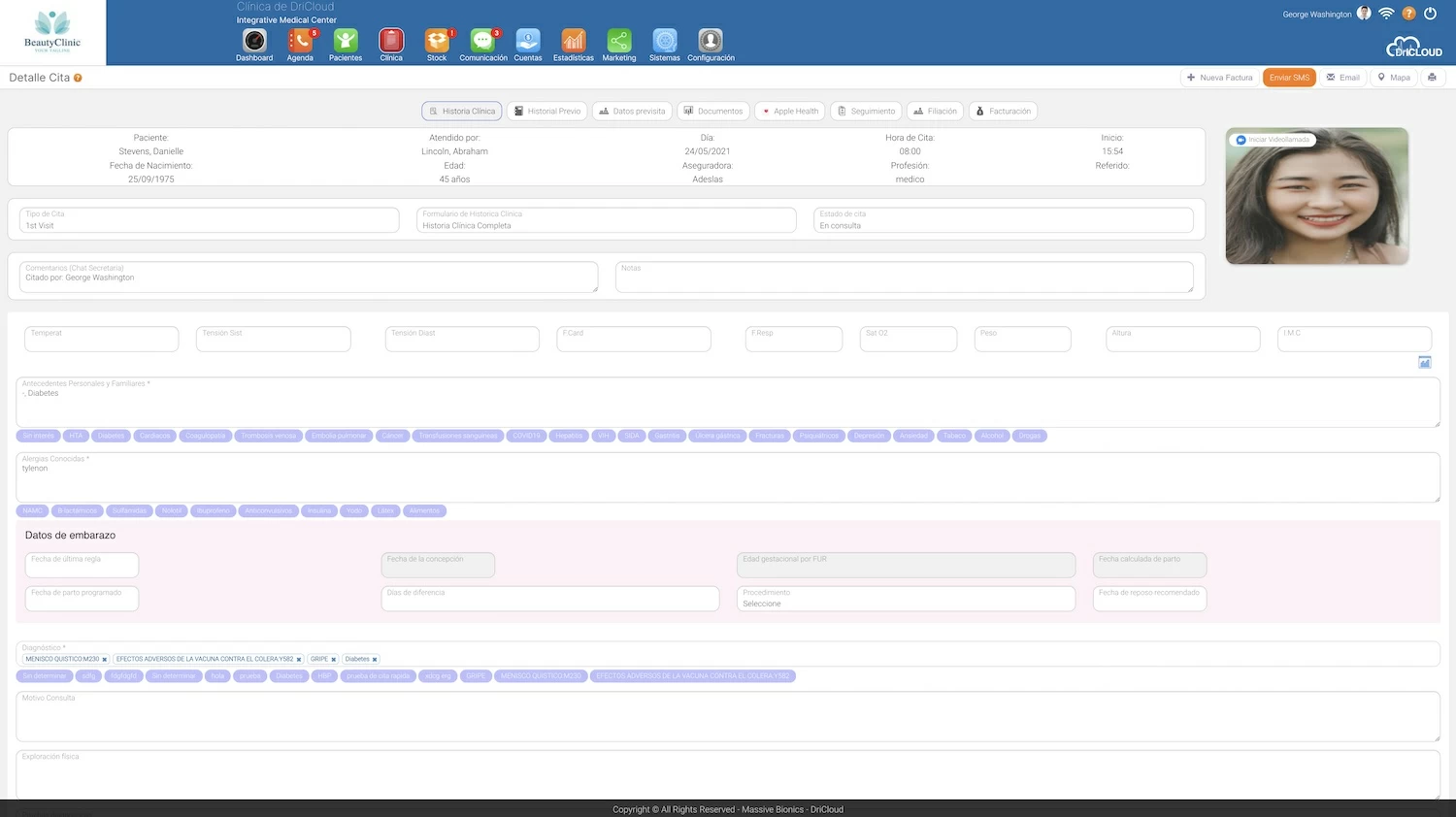Open the Estadísticas chart icon
This screenshot has width=1456, height=817.
(x=574, y=41)
